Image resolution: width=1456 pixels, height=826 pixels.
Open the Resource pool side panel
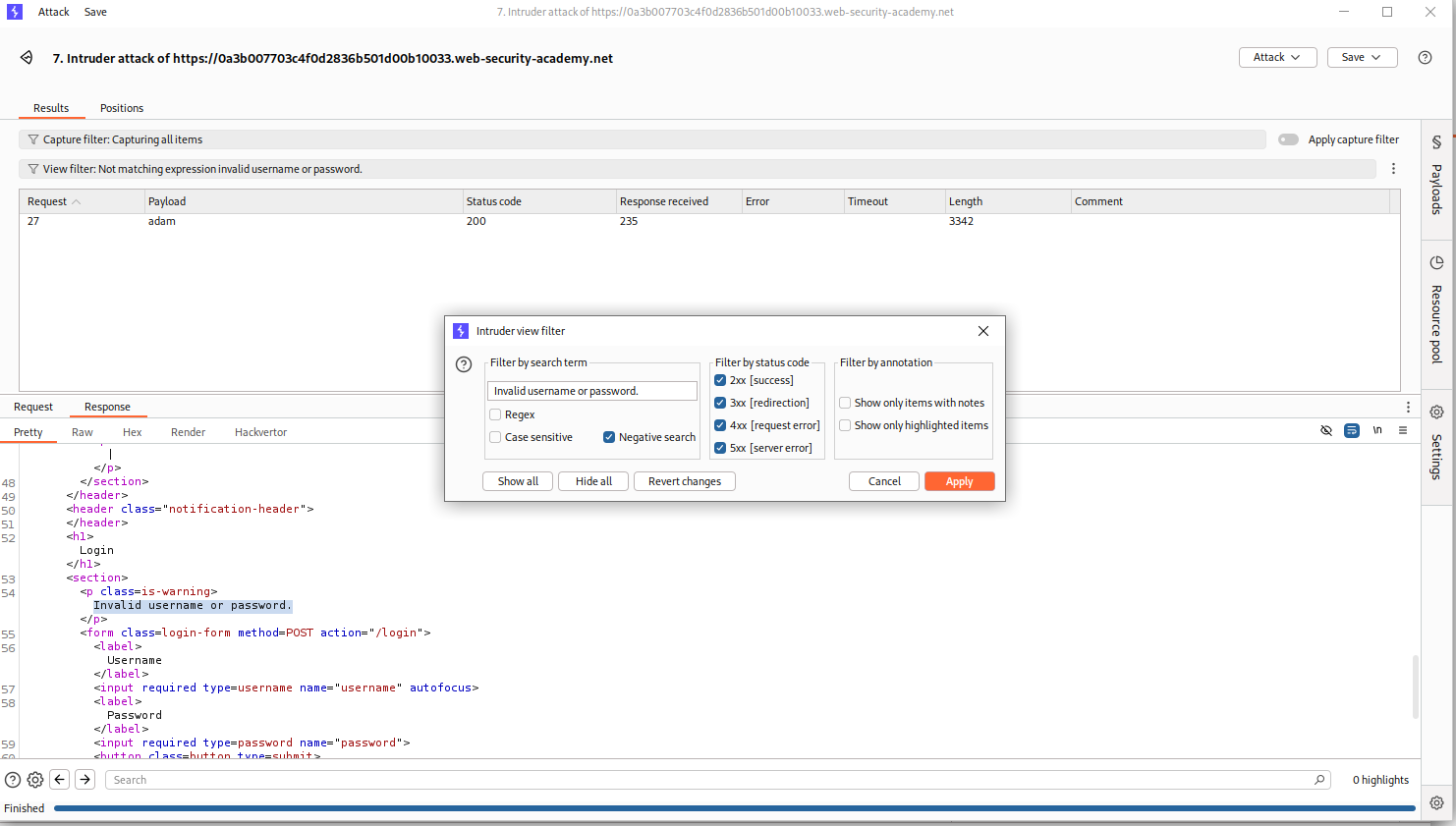click(1436, 310)
